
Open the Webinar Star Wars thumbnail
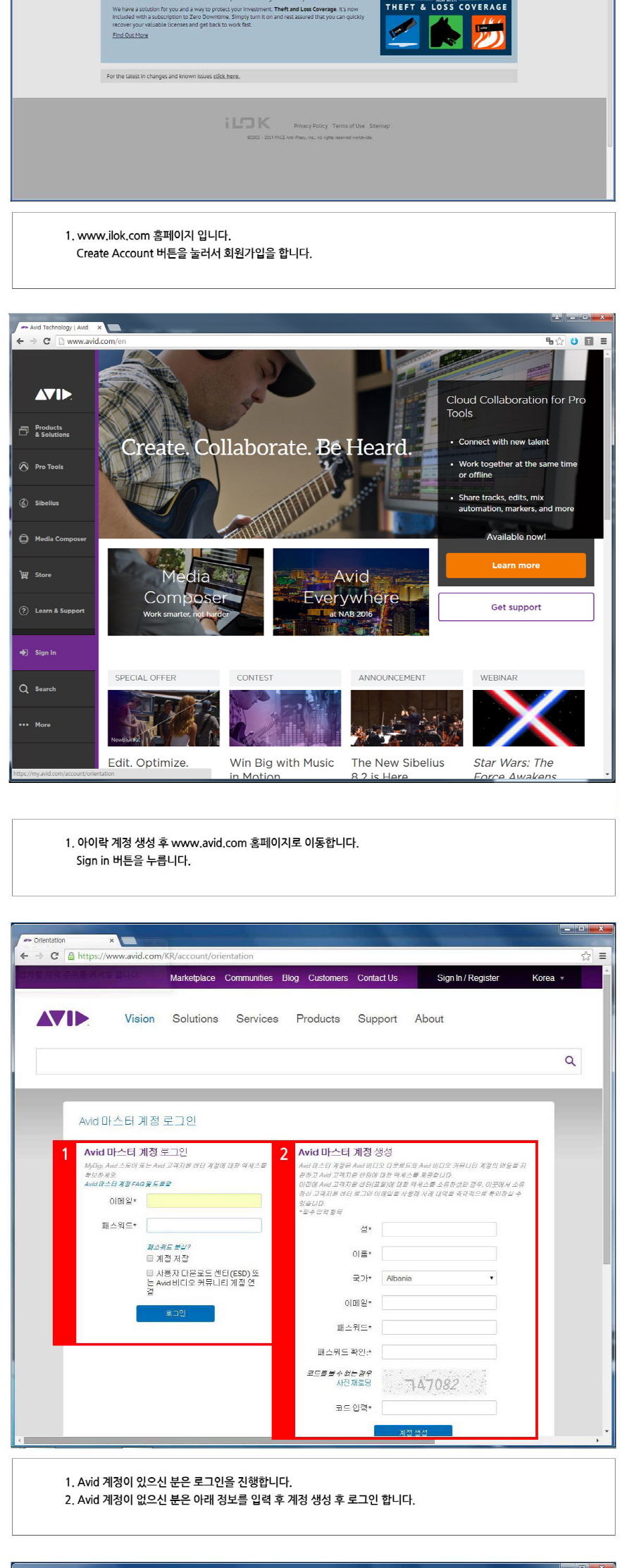(x=528, y=718)
